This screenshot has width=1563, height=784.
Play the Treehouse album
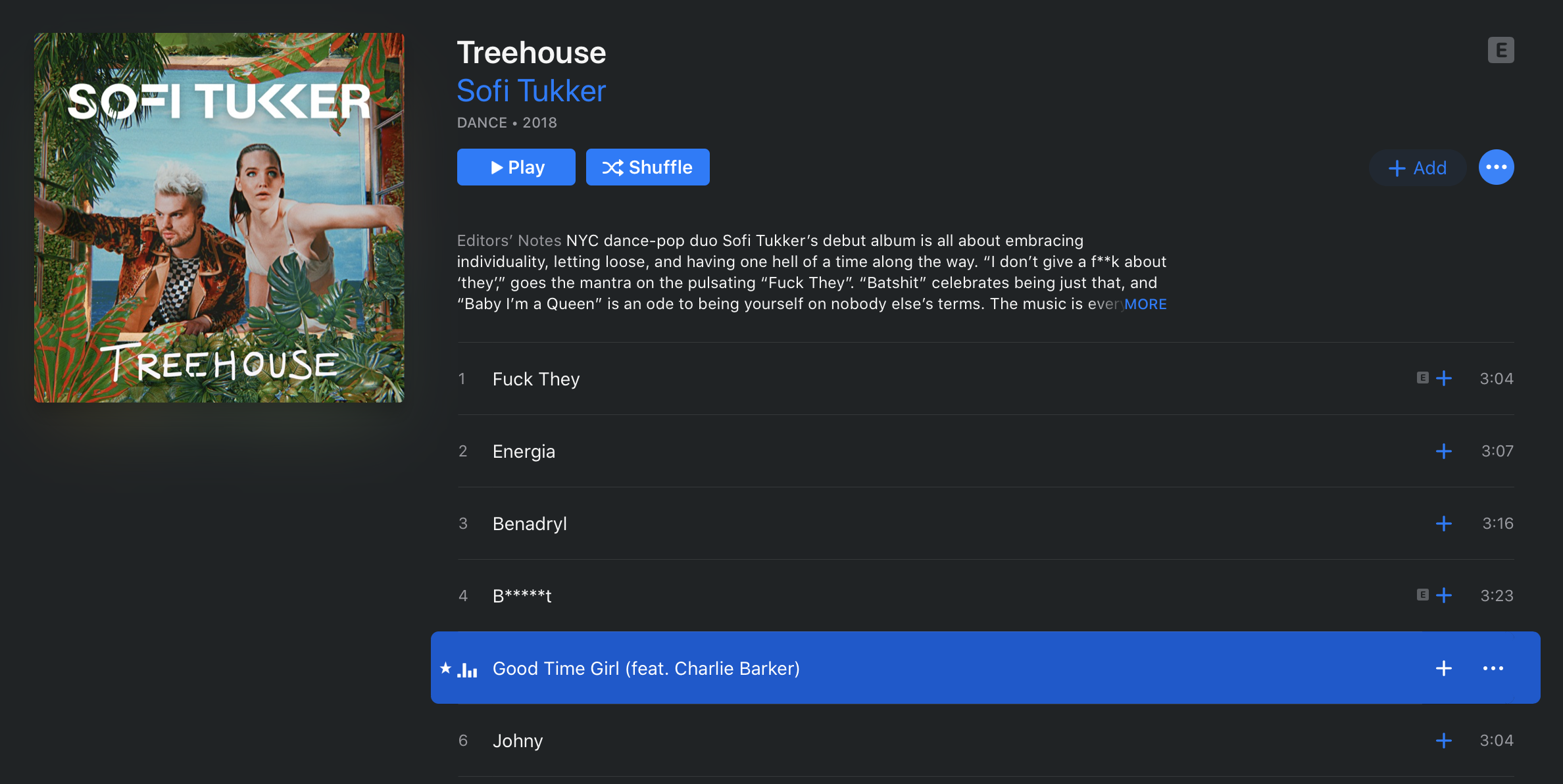(516, 167)
